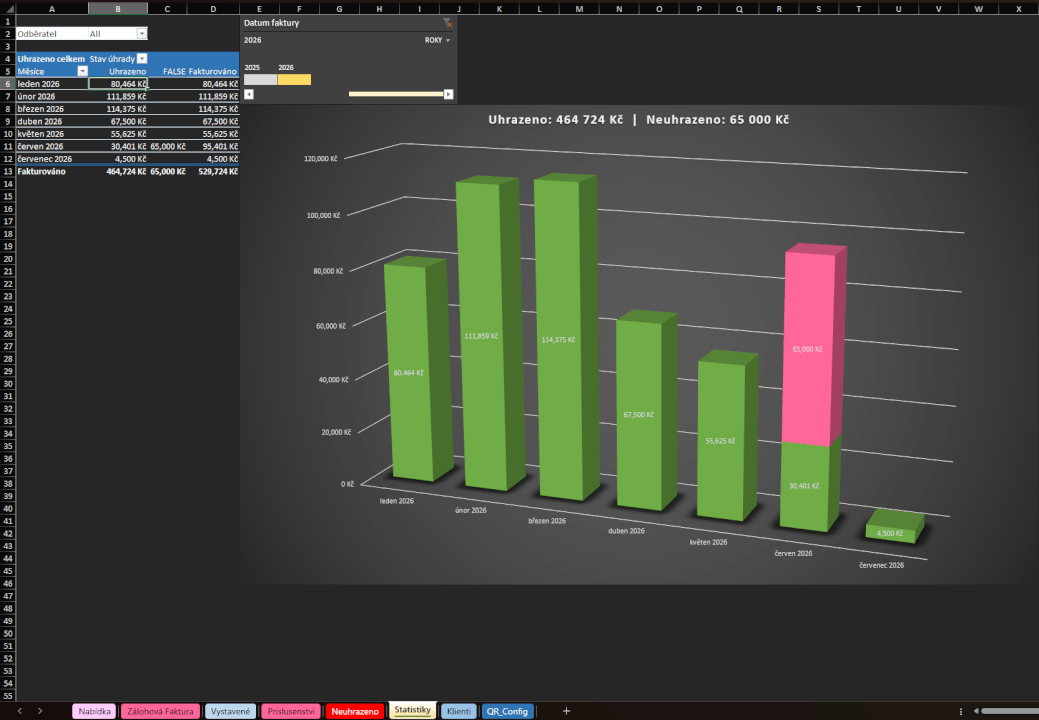Select the Statistiky sheet tab

tap(412, 710)
